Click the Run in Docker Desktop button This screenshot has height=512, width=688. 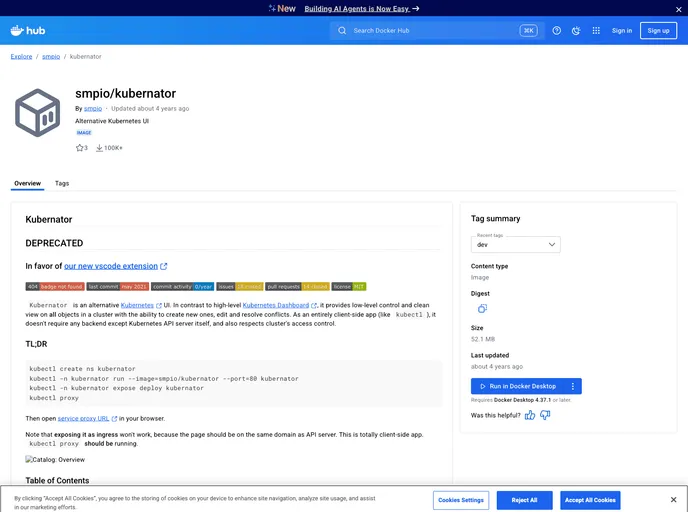click(519, 386)
